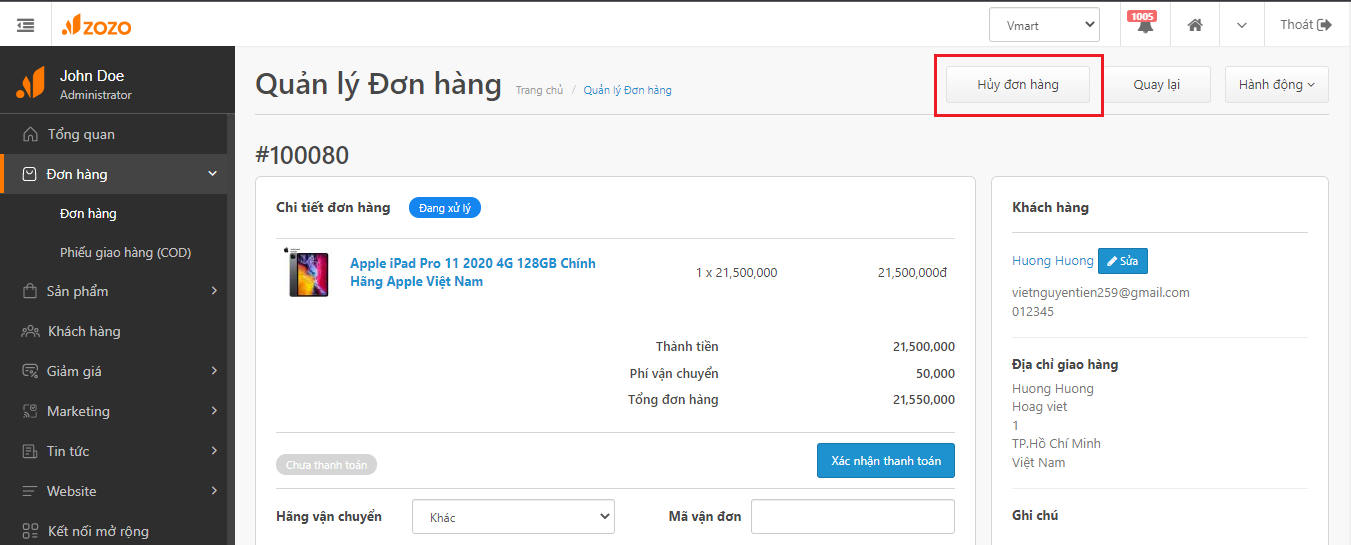Viewport: 1351px width, 545px height.
Task: Open the Vmart store selector
Action: (1044, 25)
